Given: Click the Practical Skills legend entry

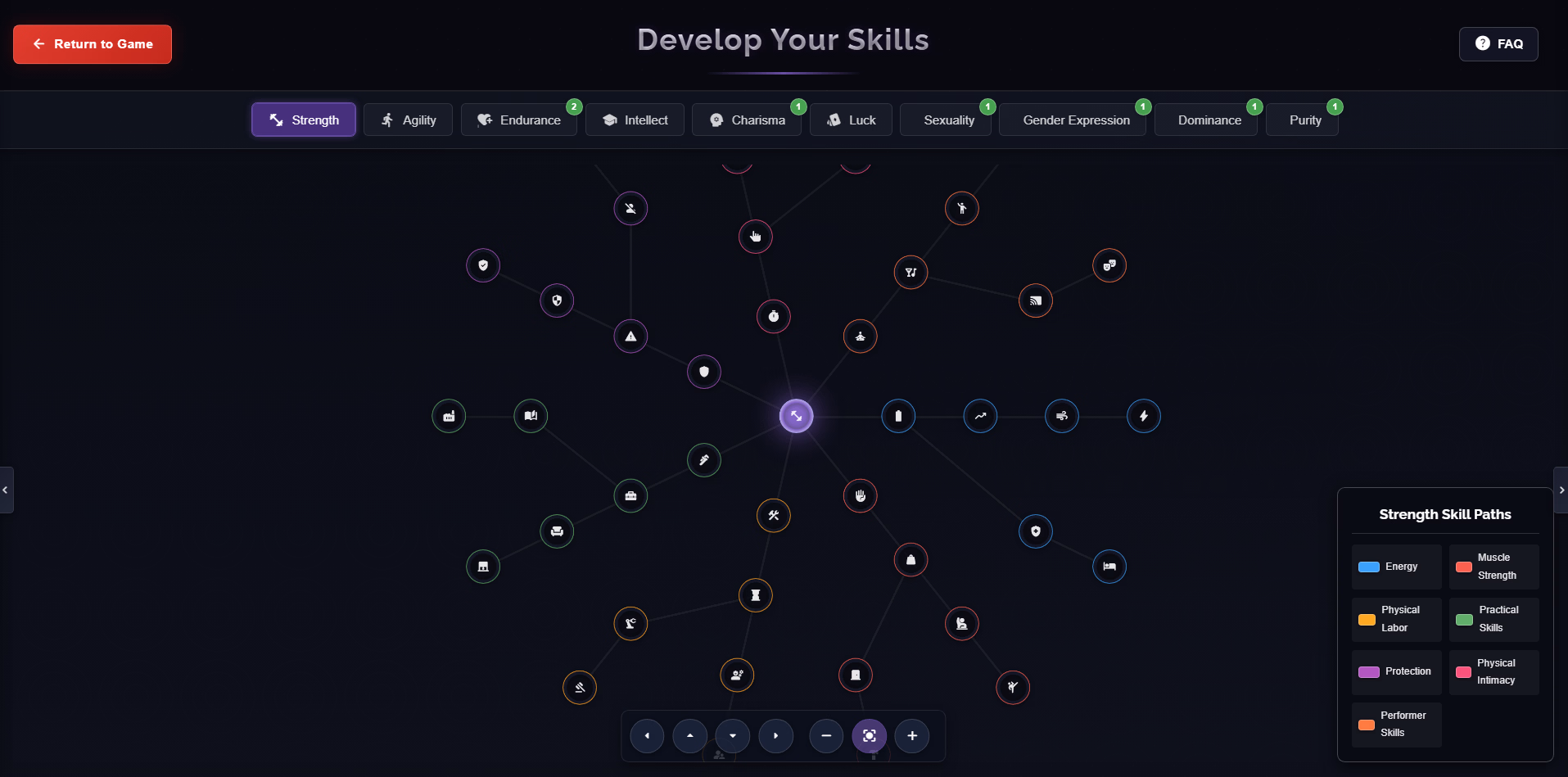Looking at the screenshot, I should pos(1494,619).
